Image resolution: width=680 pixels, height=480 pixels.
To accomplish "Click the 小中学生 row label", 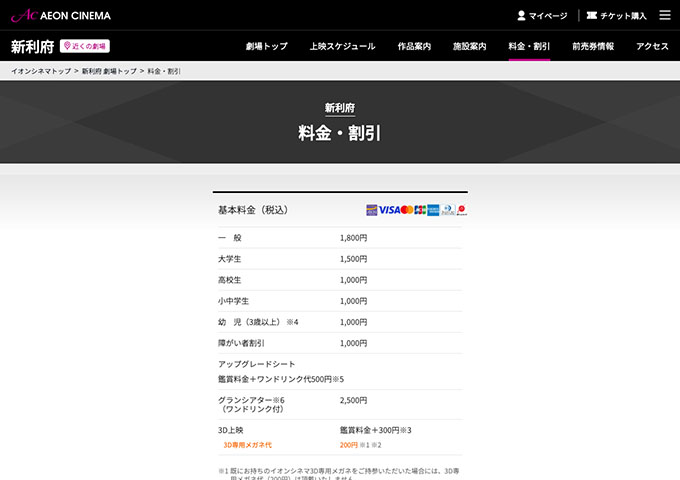I will click(x=233, y=301).
